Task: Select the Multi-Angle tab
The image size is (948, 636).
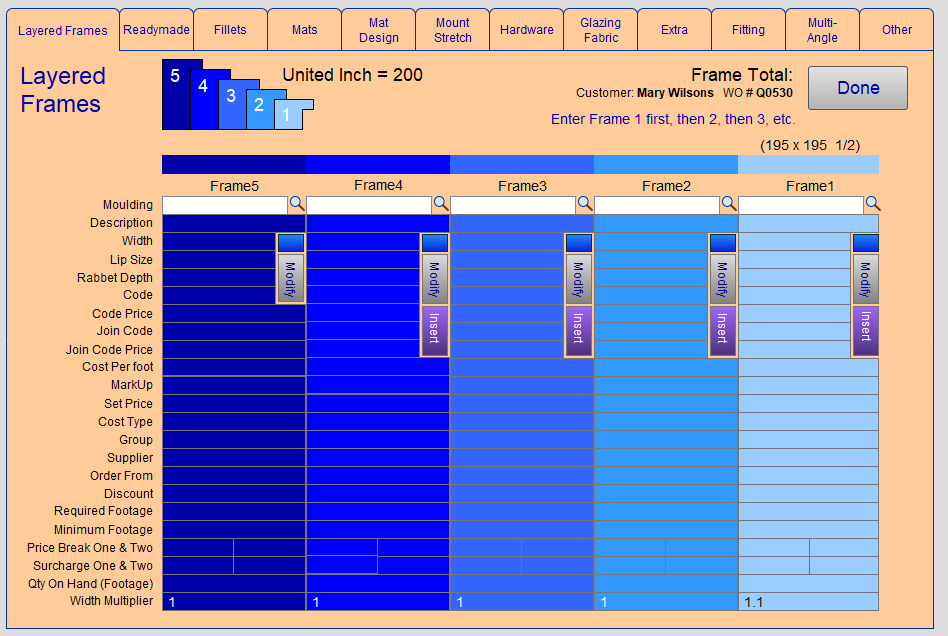Action: click(822, 30)
